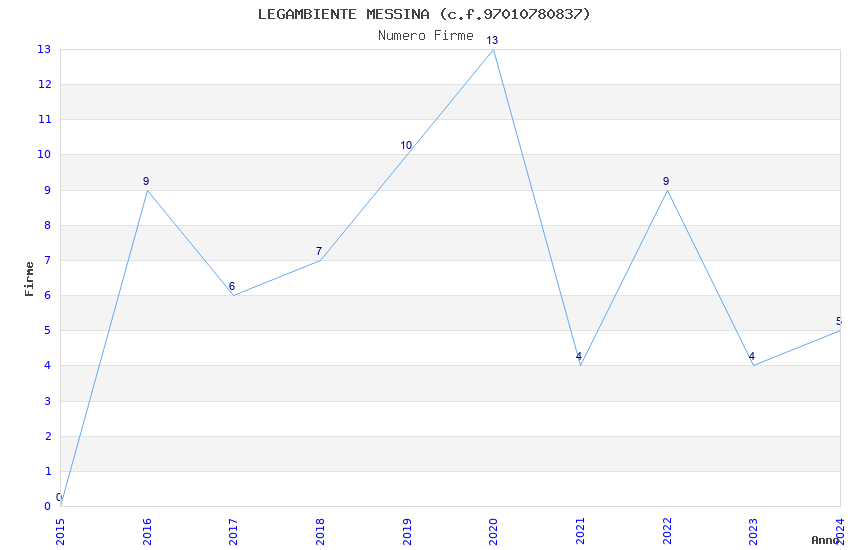Click the data label 4 for 2021

[x=578, y=356]
